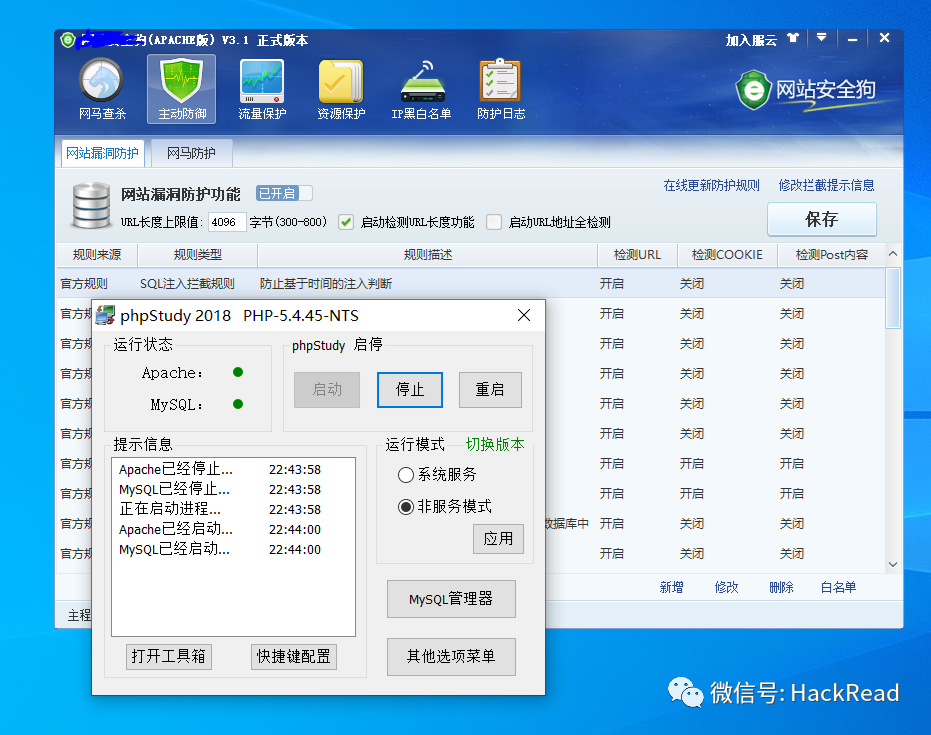Minimize the 网站安全狗 window
Image resolution: width=931 pixels, height=735 pixels.
point(853,39)
